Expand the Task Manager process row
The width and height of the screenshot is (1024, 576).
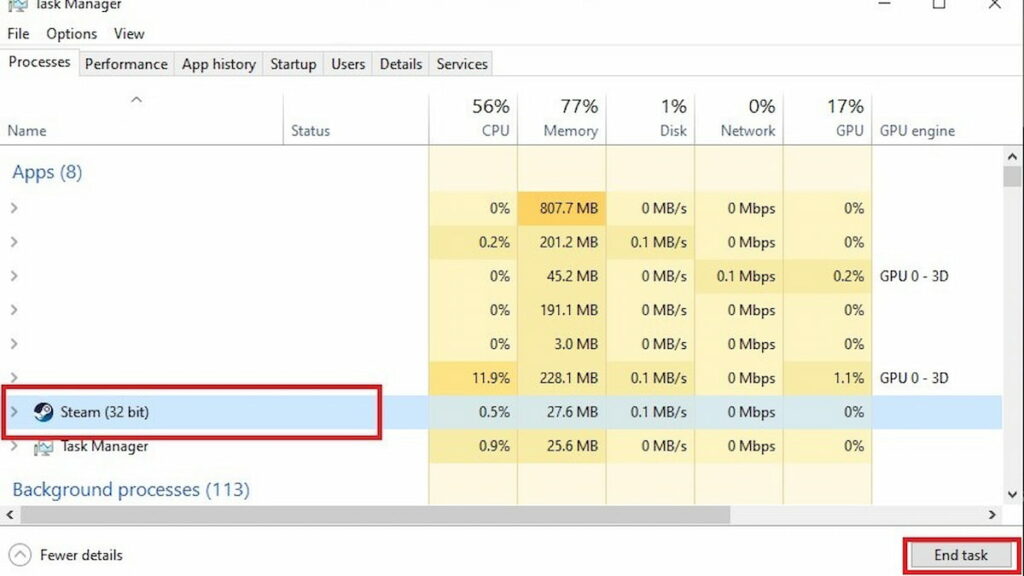coord(14,446)
